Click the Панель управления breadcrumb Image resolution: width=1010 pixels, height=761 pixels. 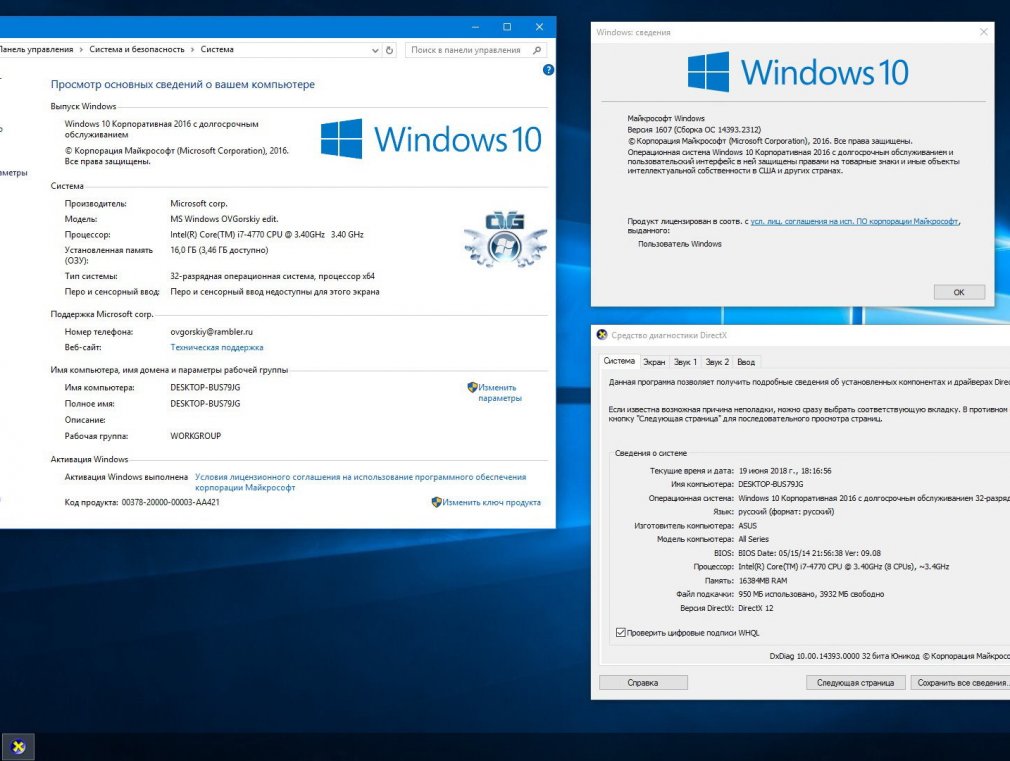(x=36, y=50)
